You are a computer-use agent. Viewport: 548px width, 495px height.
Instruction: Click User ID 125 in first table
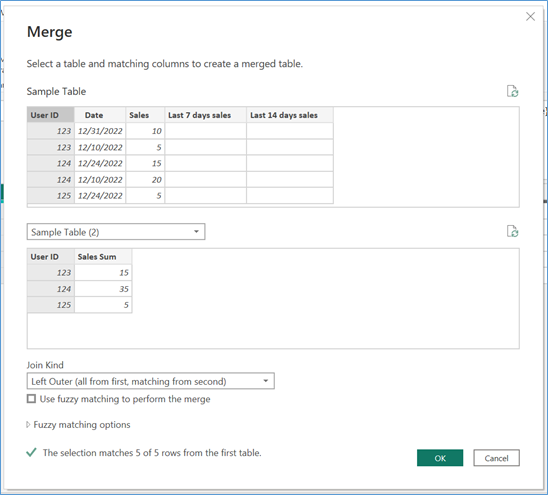point(51,196)
